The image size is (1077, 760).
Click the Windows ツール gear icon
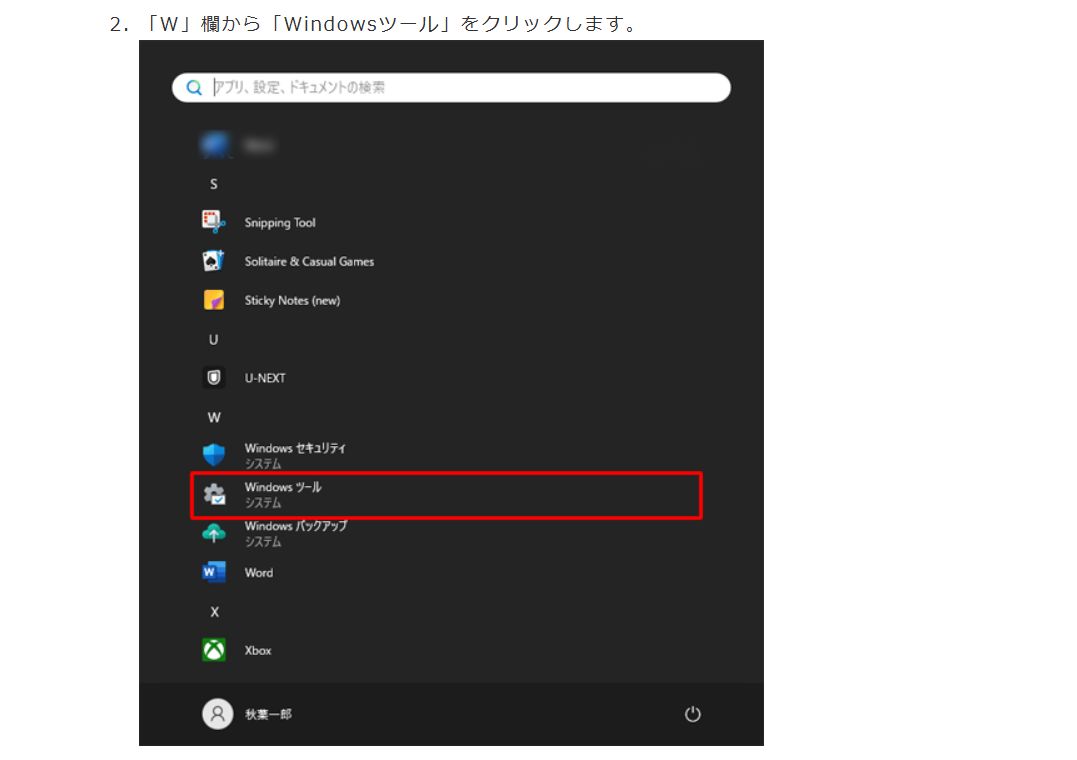point(214,494)
